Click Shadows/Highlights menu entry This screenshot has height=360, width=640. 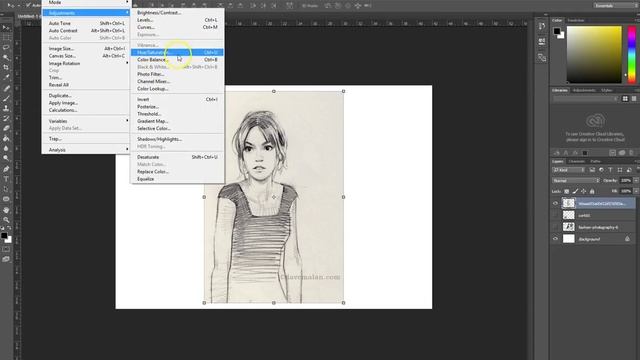177,139
